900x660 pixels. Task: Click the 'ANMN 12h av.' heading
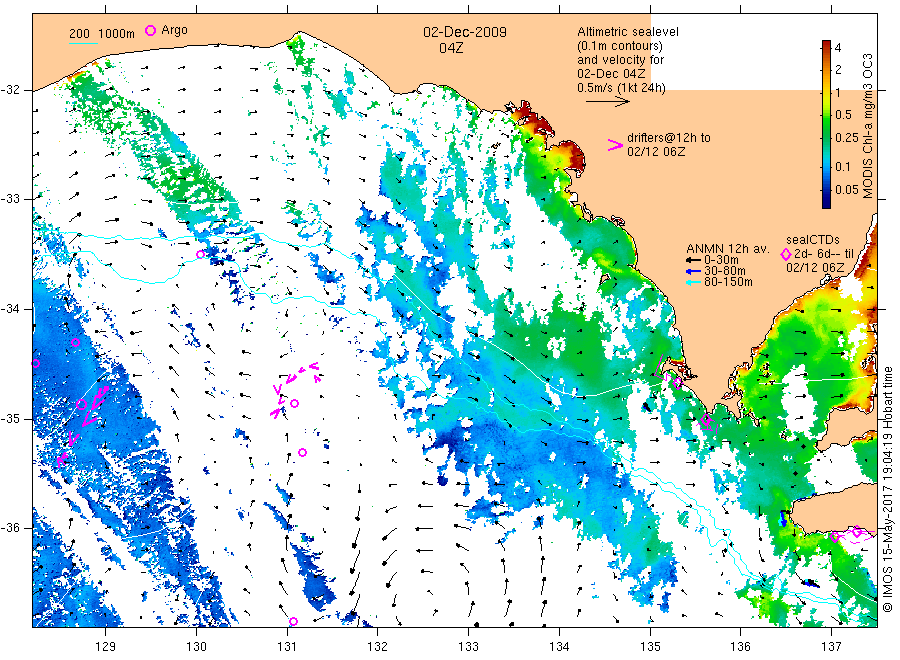click(728, 249)
